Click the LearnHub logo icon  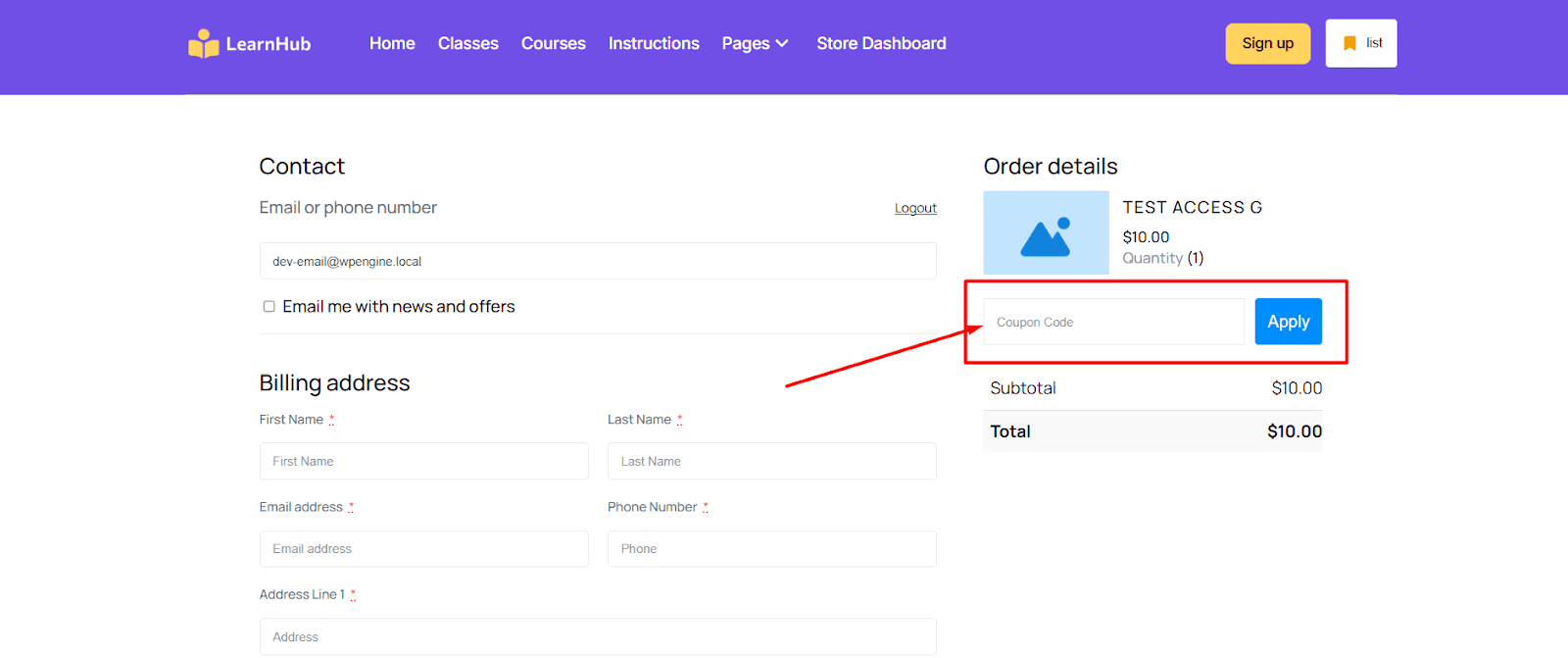203,44
